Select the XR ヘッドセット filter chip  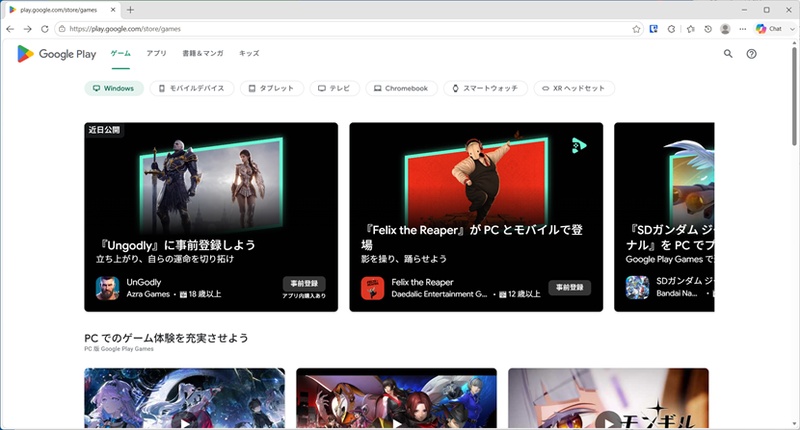[x=574, y=88]
